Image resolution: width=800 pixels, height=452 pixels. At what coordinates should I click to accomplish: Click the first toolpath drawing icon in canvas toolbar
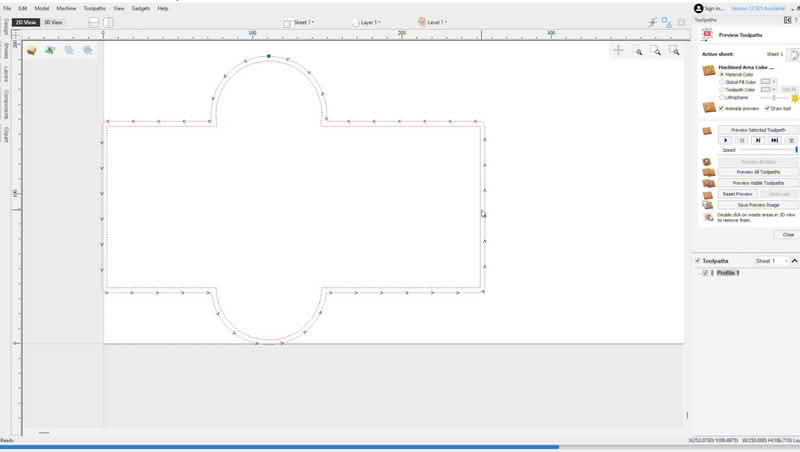[31, 50]
